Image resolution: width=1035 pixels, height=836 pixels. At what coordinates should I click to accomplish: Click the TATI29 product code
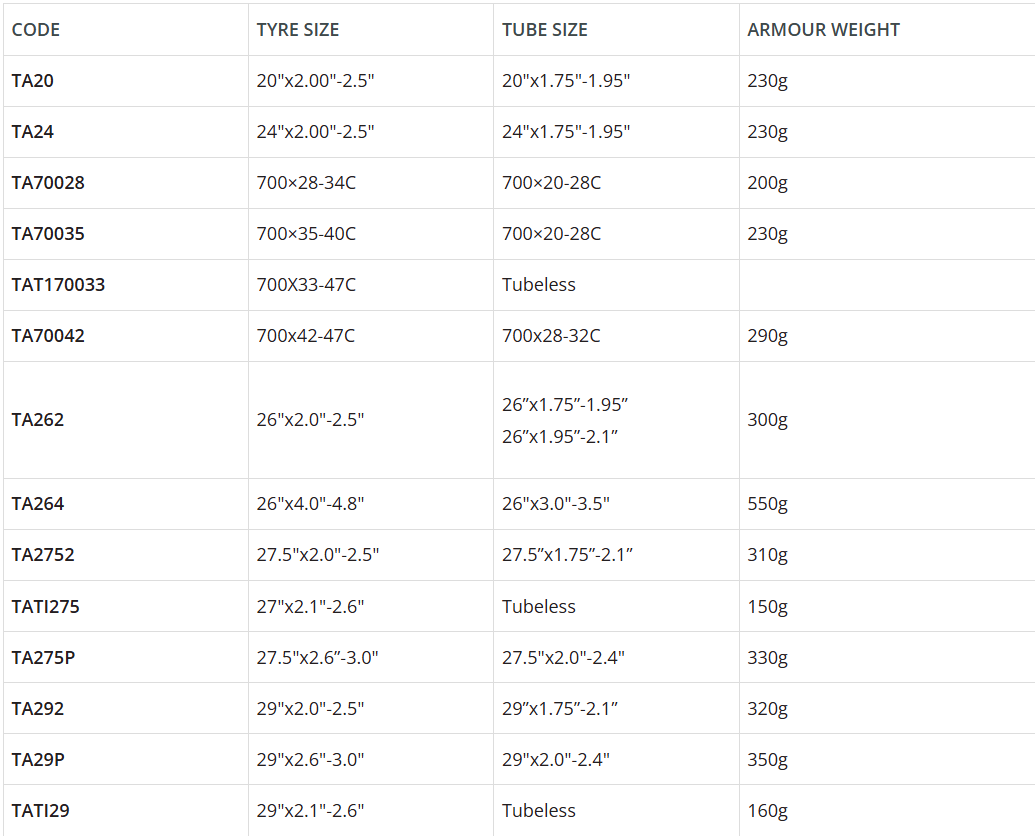point(41,811)
